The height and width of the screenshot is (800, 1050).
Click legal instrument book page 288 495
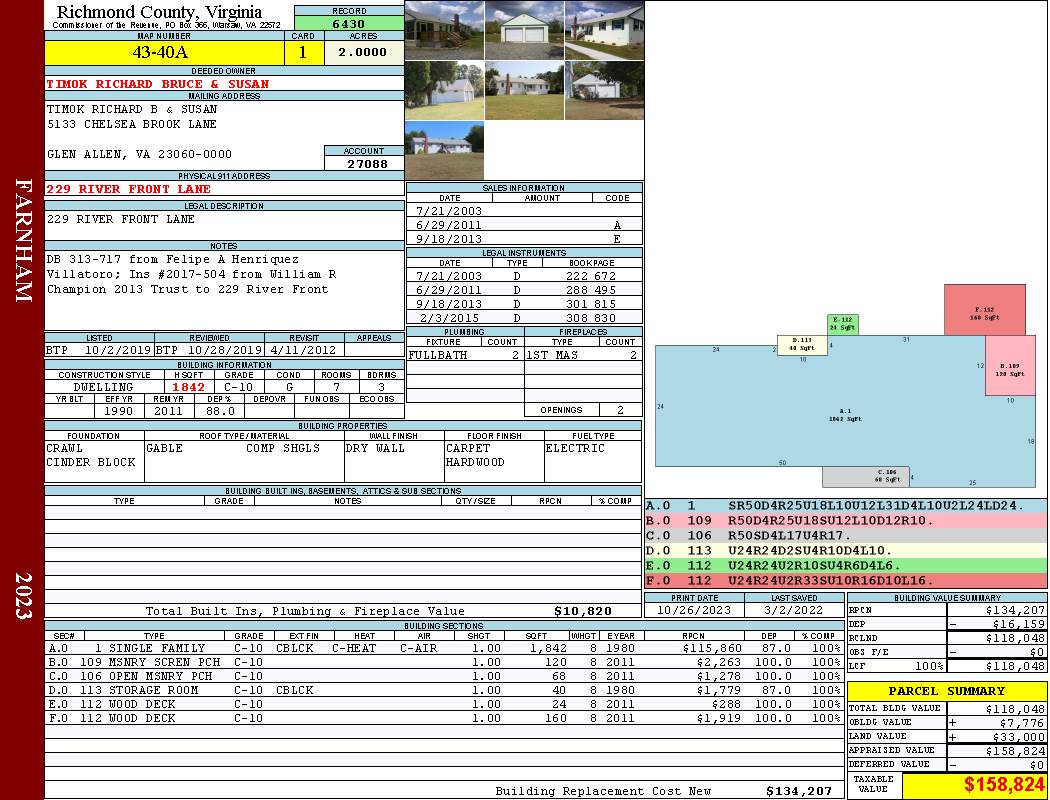click(591, 289)
